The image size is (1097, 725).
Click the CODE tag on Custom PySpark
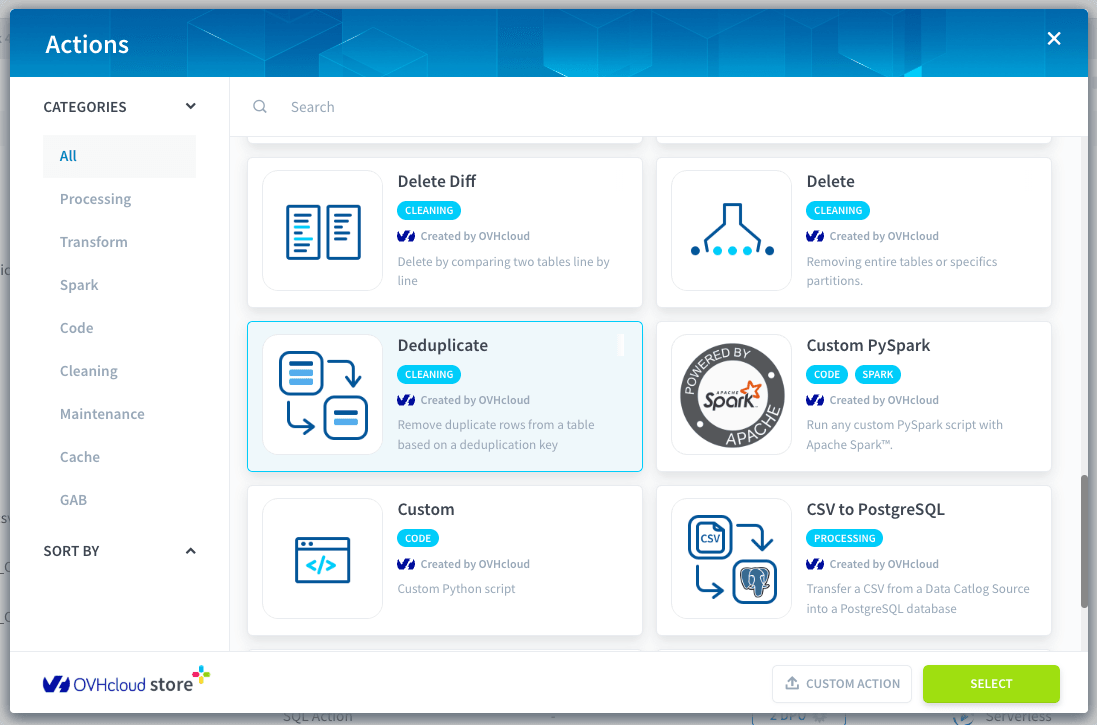pyautogui.click(x=826, y=374)
